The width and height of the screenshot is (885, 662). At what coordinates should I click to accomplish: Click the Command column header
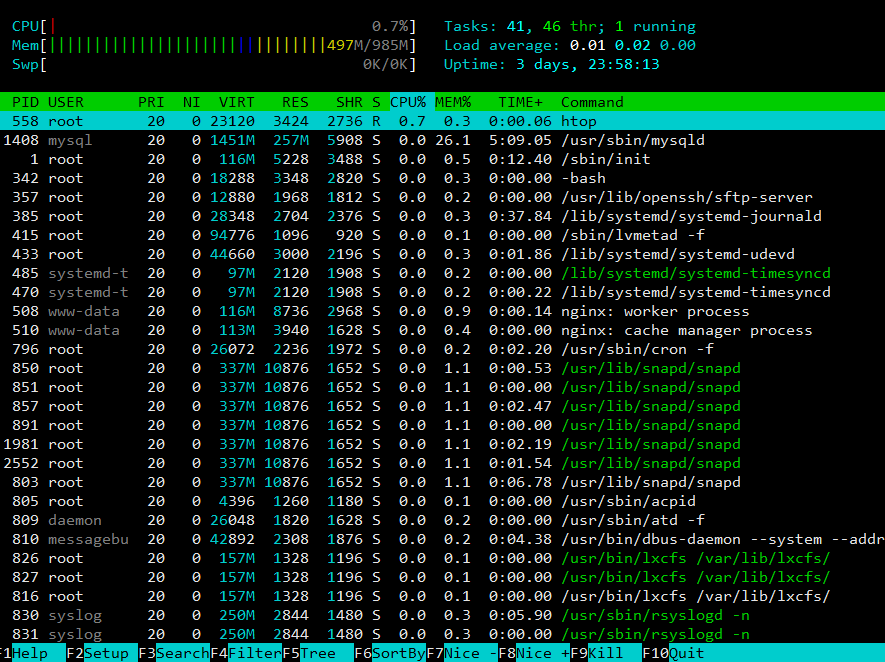click(x=592, y=102)
